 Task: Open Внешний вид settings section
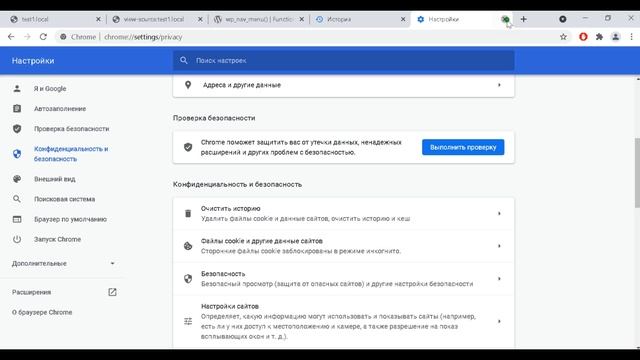[x=55, y=179]
